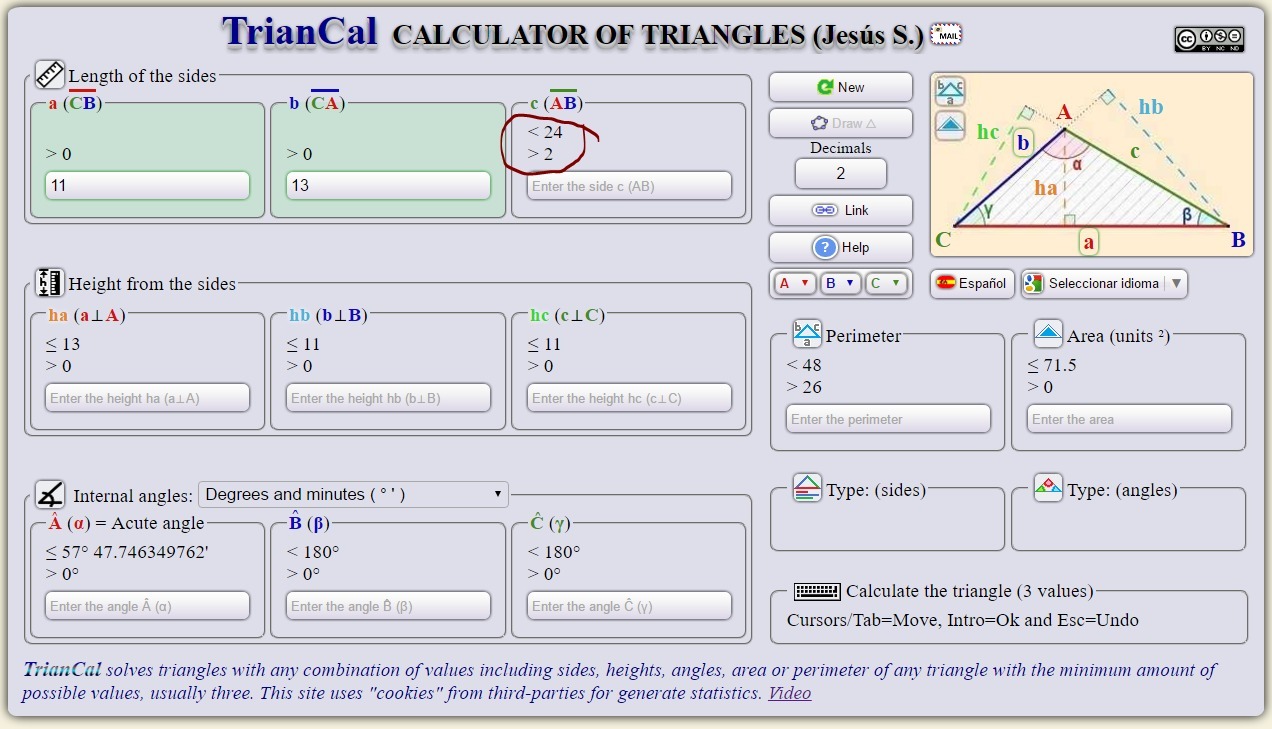The width and height of the screenshot is (1272, 729).
Task: Open the Help button
Action: 841,247
